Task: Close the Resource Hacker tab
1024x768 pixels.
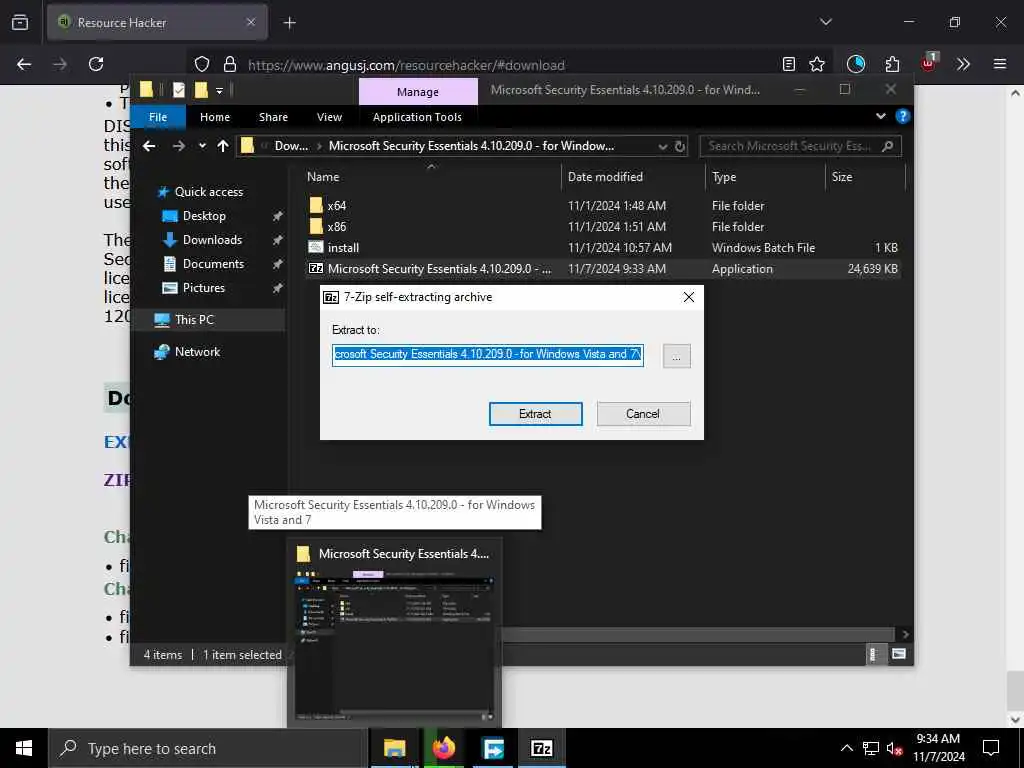Action: (x=251, y=22)
